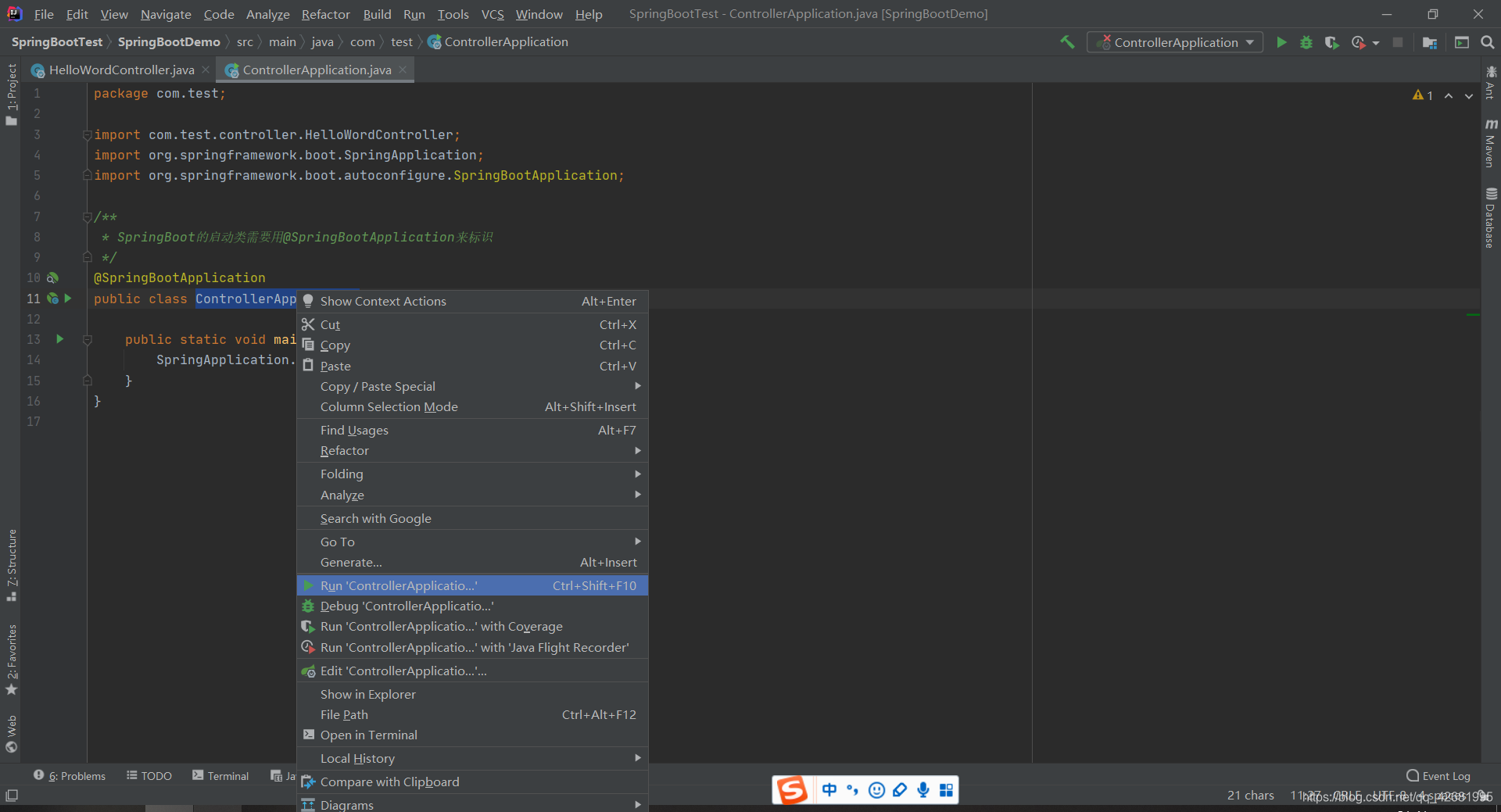Expand the Go To submenu
Image resolution: width=1501 pixels, height=812 pixels.
pyautogui.click(x=472, y=542)
